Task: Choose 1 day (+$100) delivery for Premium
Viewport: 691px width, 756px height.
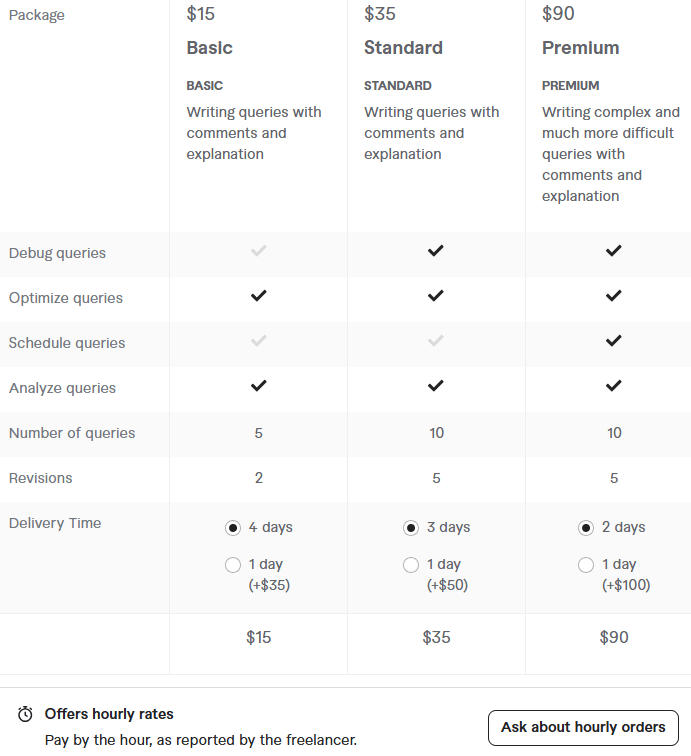Action: (x=586, y=565)
